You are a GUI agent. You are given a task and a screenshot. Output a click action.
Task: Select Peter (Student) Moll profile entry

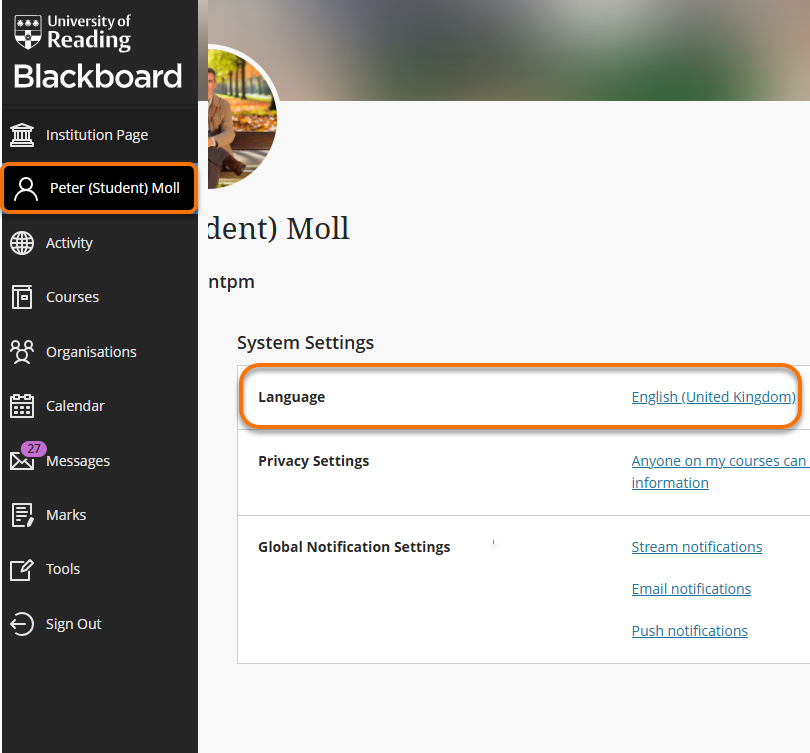click(114, 188)
